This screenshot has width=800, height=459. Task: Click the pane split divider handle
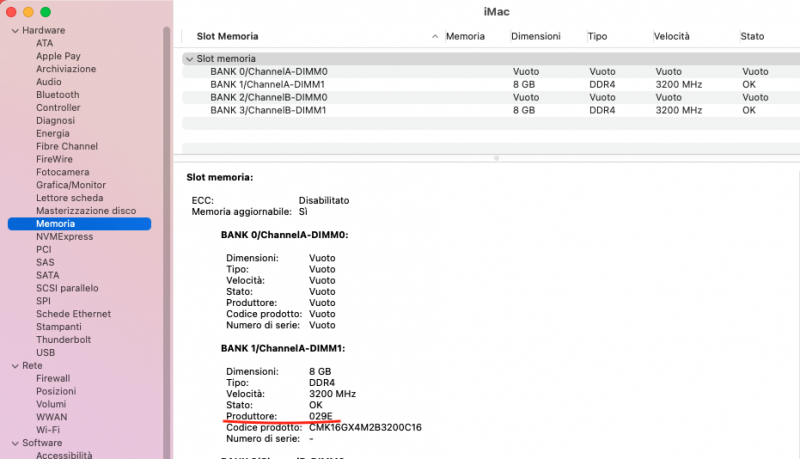[496, 159]
